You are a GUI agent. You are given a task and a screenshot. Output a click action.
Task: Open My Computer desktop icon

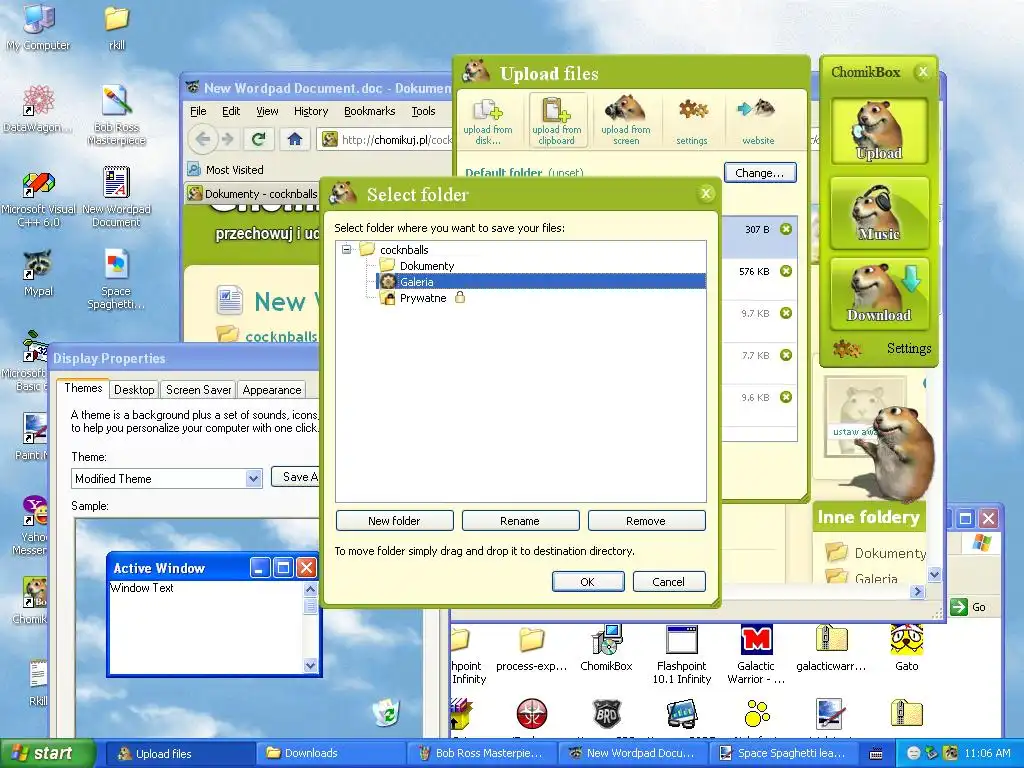click(38, 27)
